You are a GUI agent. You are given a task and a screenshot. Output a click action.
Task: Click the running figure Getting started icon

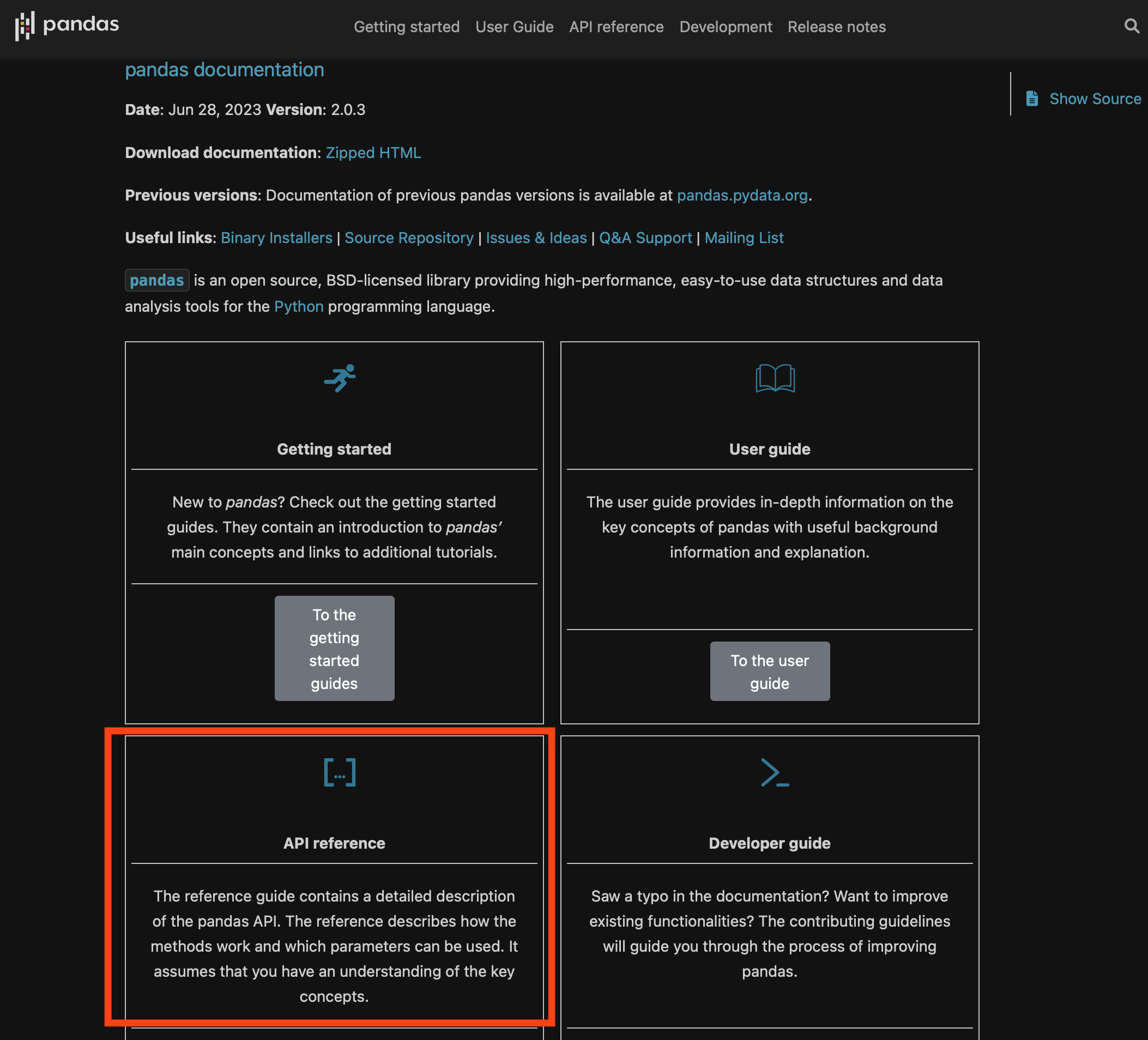[x=340, y=378]
